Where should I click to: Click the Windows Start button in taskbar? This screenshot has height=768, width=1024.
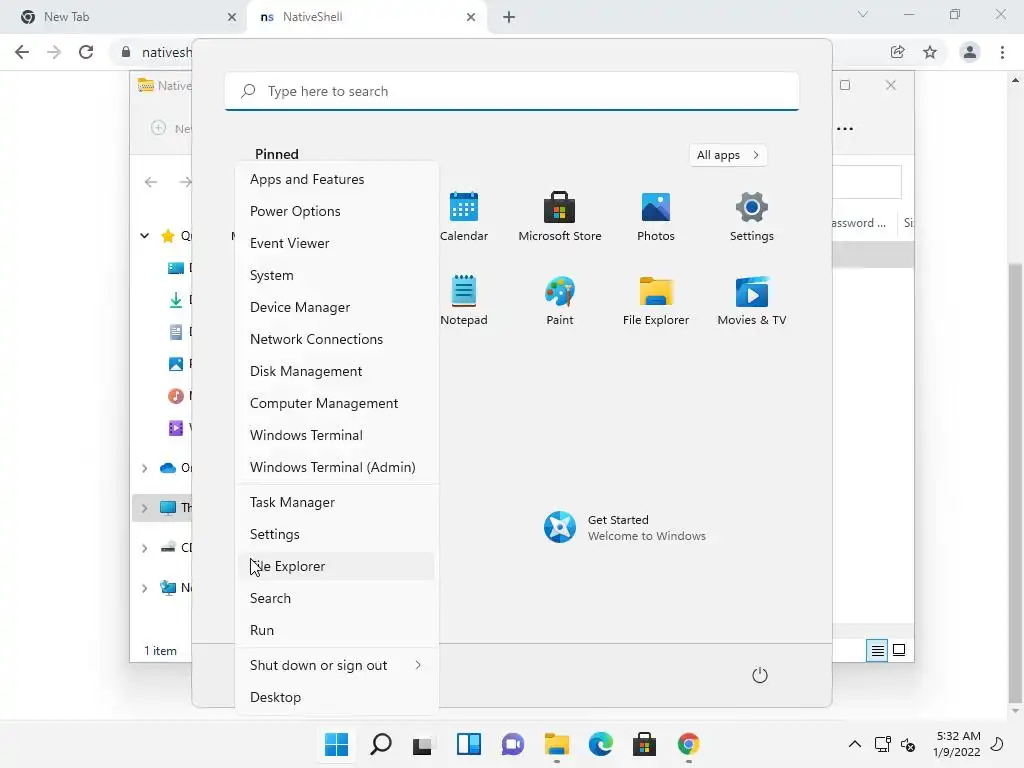(336, 744)
